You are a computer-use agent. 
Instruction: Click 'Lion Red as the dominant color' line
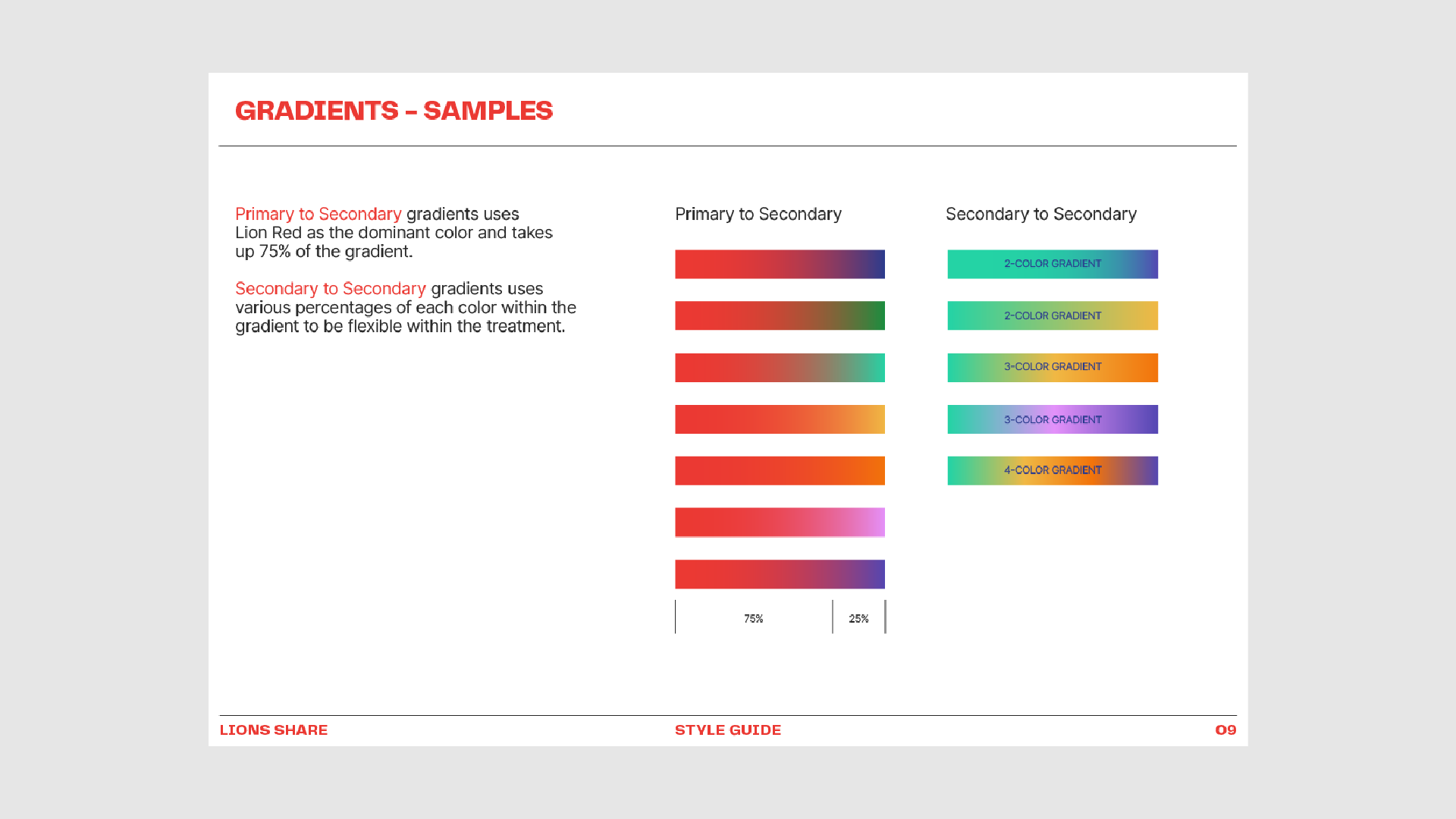pos(394,233)
